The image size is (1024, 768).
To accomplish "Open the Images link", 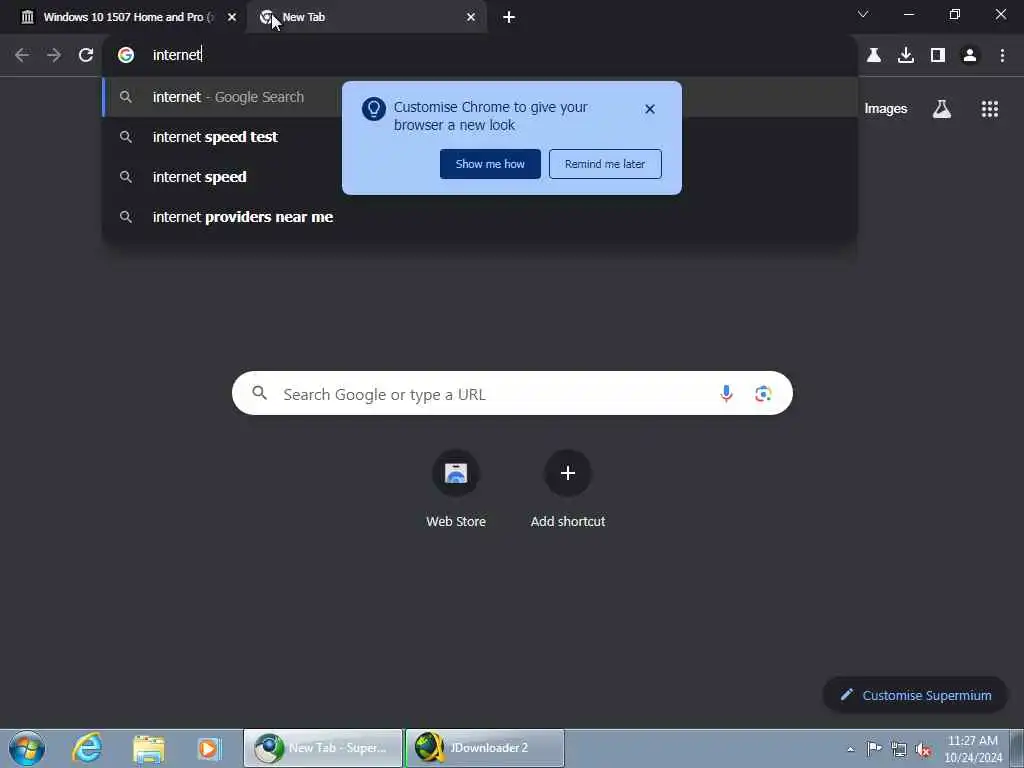I will pyautogui.click(x=885, y=109).
